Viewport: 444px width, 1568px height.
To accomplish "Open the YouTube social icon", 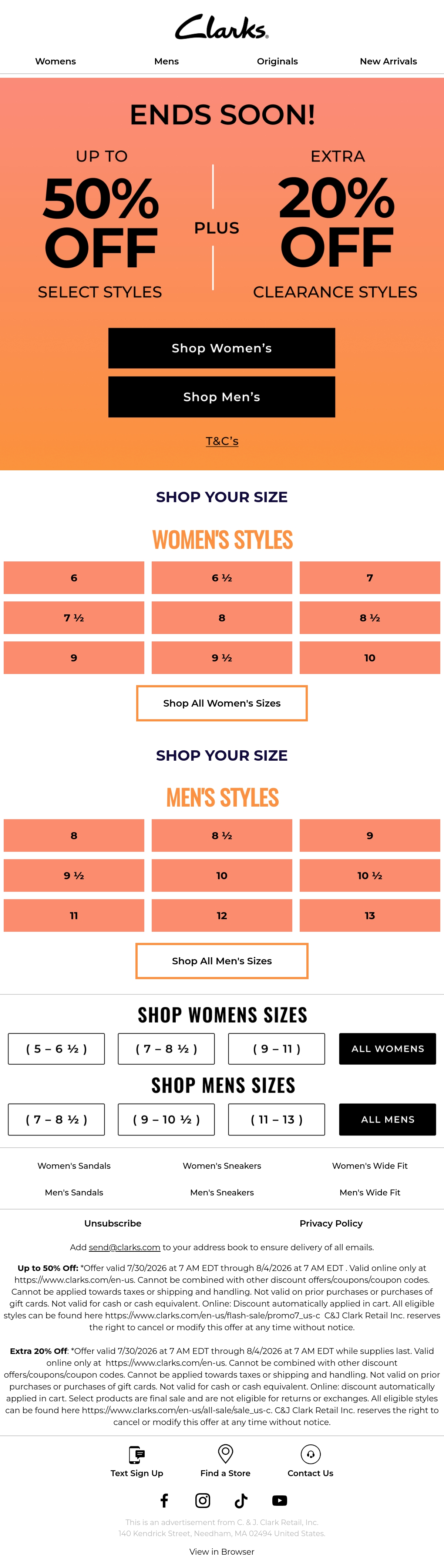I will pos(280,1501).
